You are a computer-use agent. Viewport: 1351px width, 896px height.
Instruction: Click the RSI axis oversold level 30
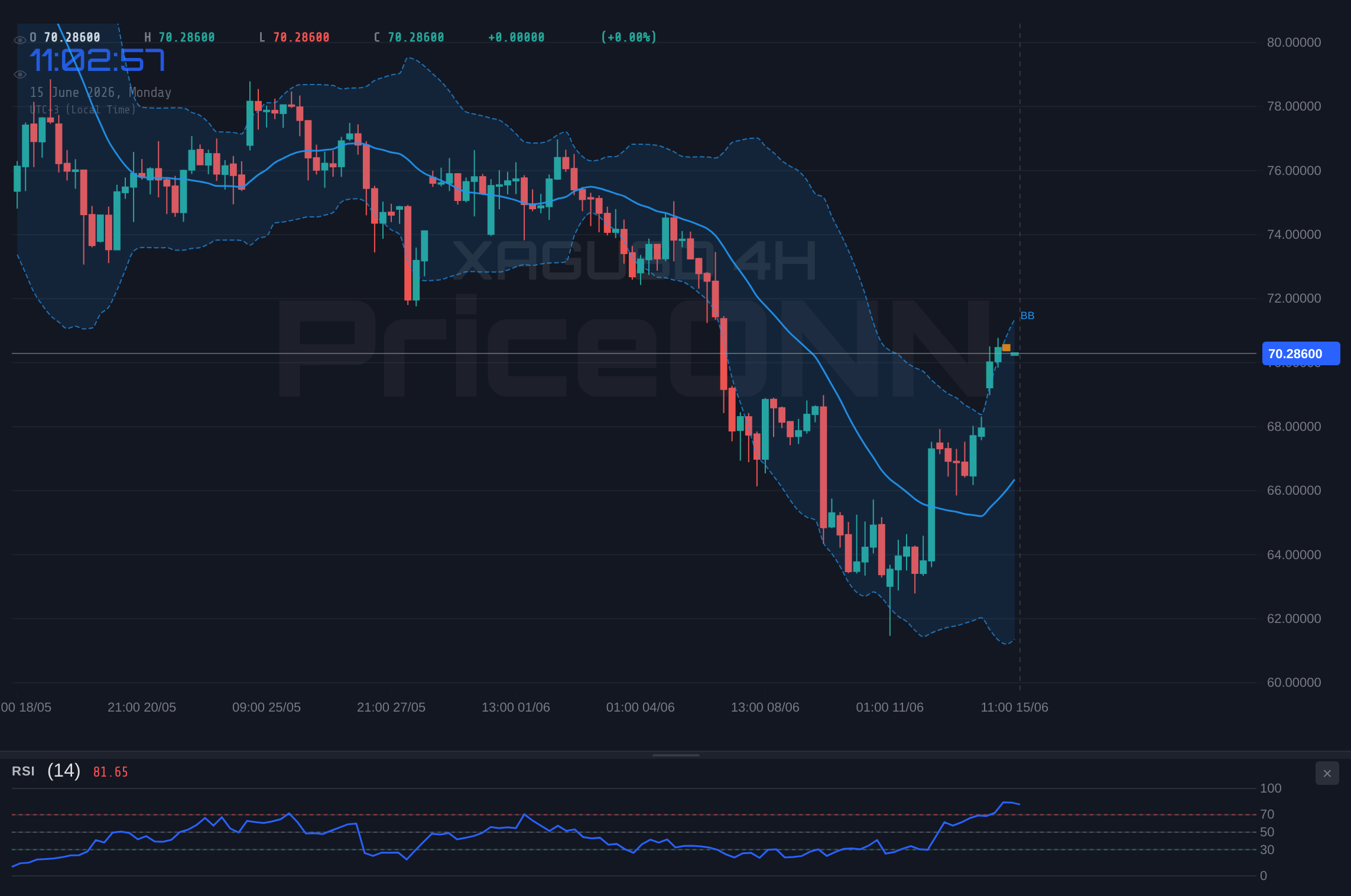pos(1267,850)
